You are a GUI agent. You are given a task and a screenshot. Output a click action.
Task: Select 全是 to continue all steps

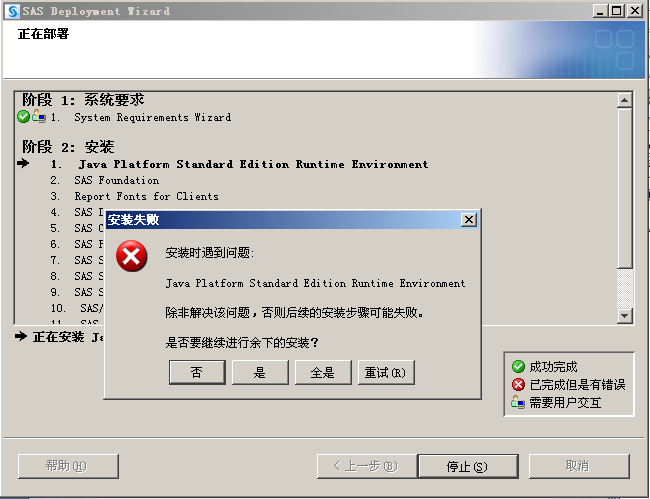(x=323, y=372)
